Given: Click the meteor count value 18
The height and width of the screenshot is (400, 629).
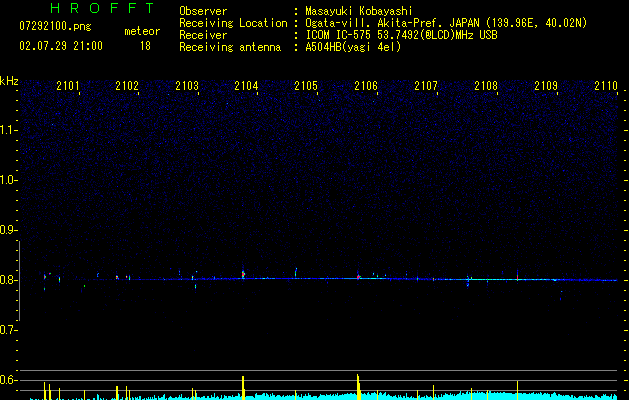Looking at the screenshot, I should click(145, 46).
